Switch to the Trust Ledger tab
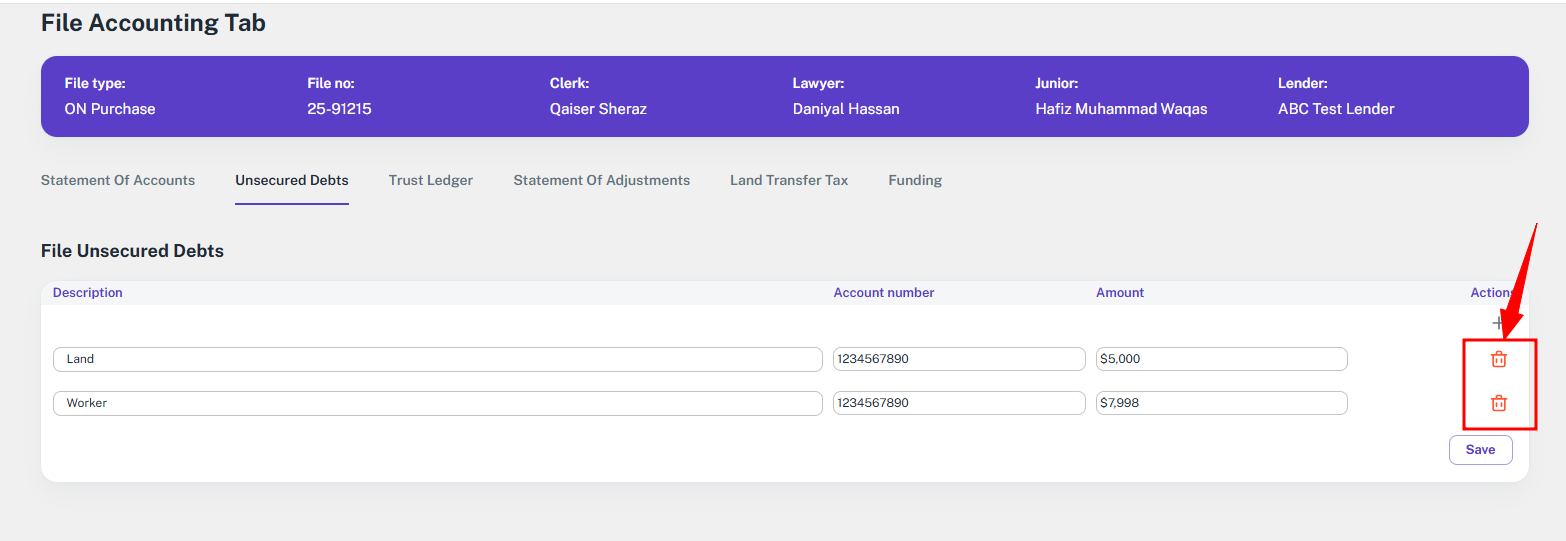 (431, 181)
